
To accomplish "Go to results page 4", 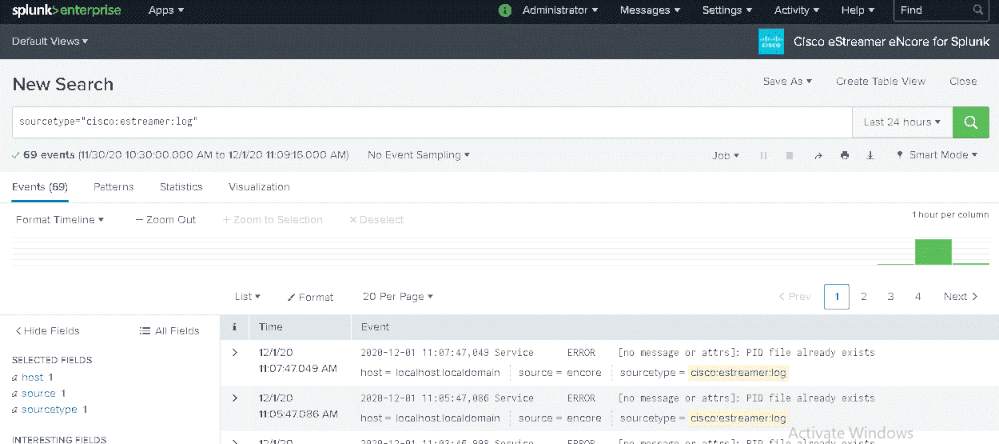I will click(x=918, y=297).
